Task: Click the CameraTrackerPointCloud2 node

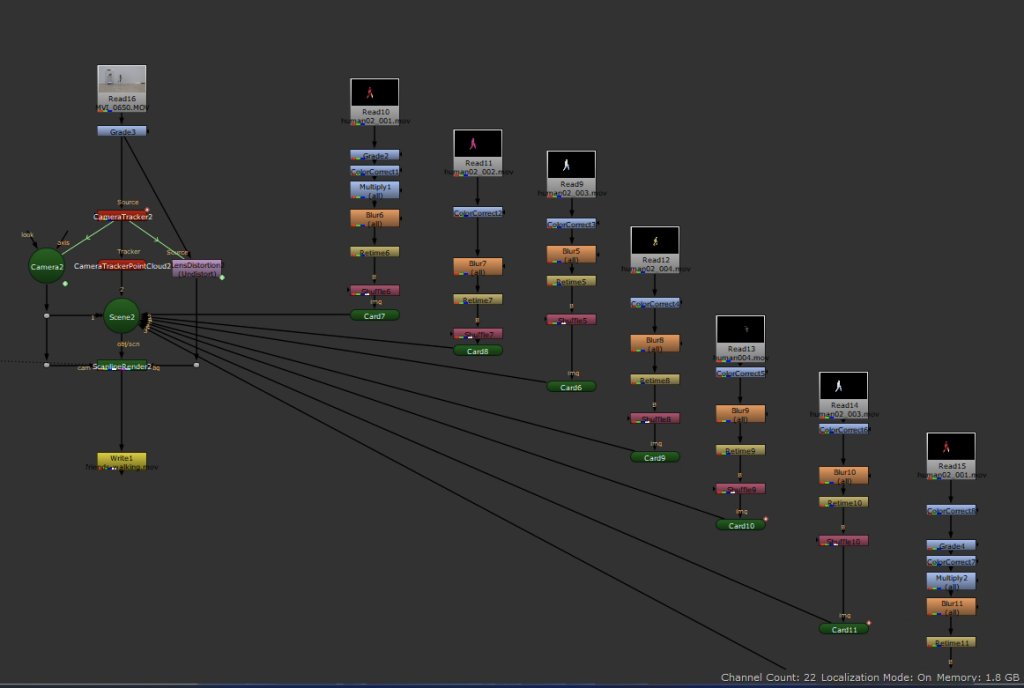Action: 122,266
